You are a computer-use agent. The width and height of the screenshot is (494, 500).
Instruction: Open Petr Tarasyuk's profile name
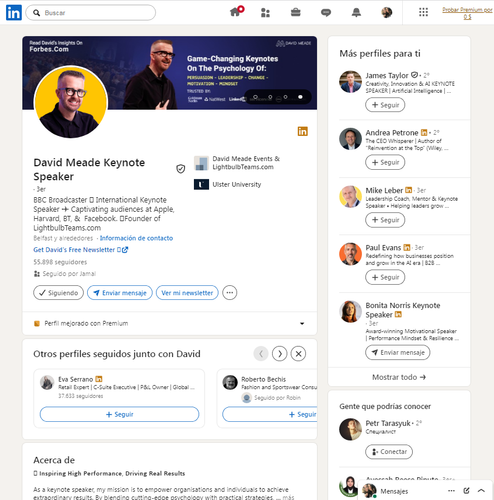[388, 423]
